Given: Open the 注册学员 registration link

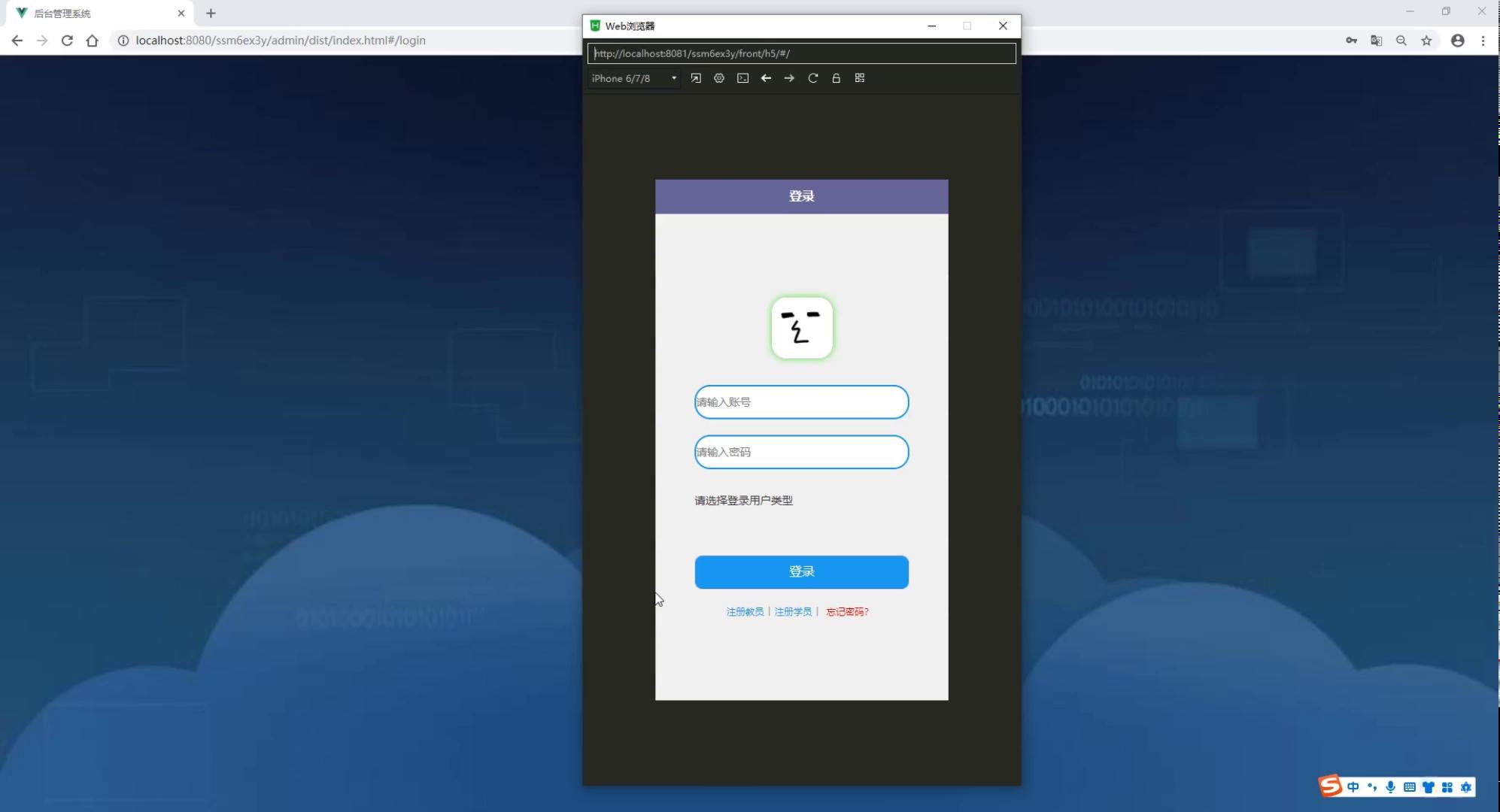Looking at the screenshot, I should click(793, 612).
